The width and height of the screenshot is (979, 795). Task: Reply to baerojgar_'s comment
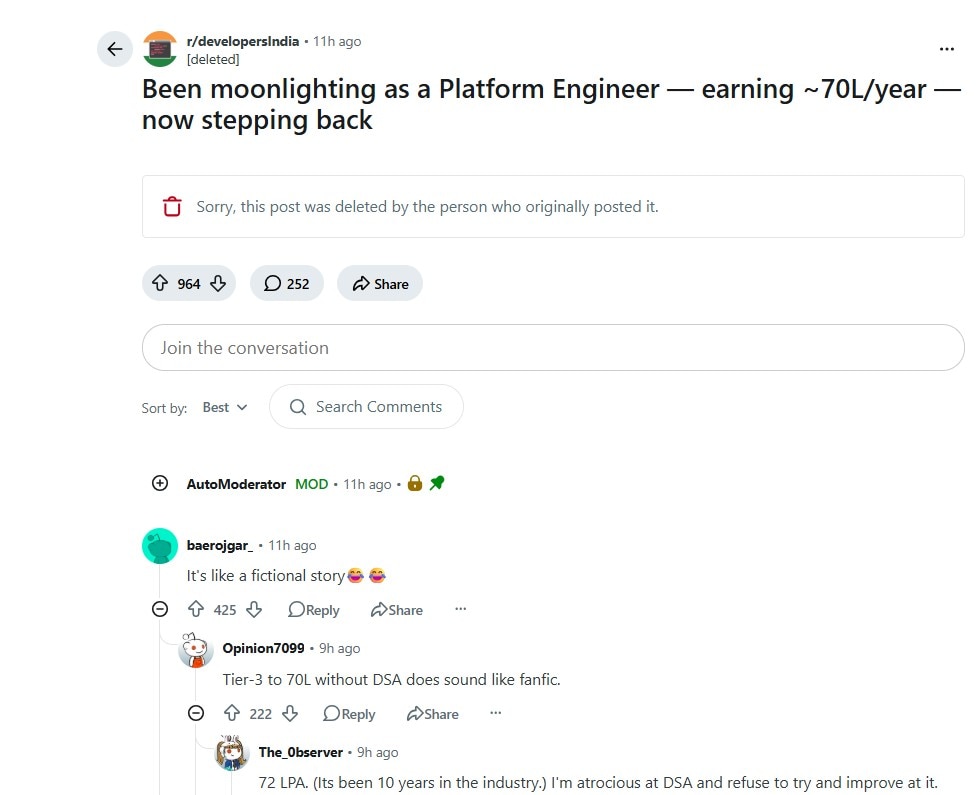click(314, 610)
